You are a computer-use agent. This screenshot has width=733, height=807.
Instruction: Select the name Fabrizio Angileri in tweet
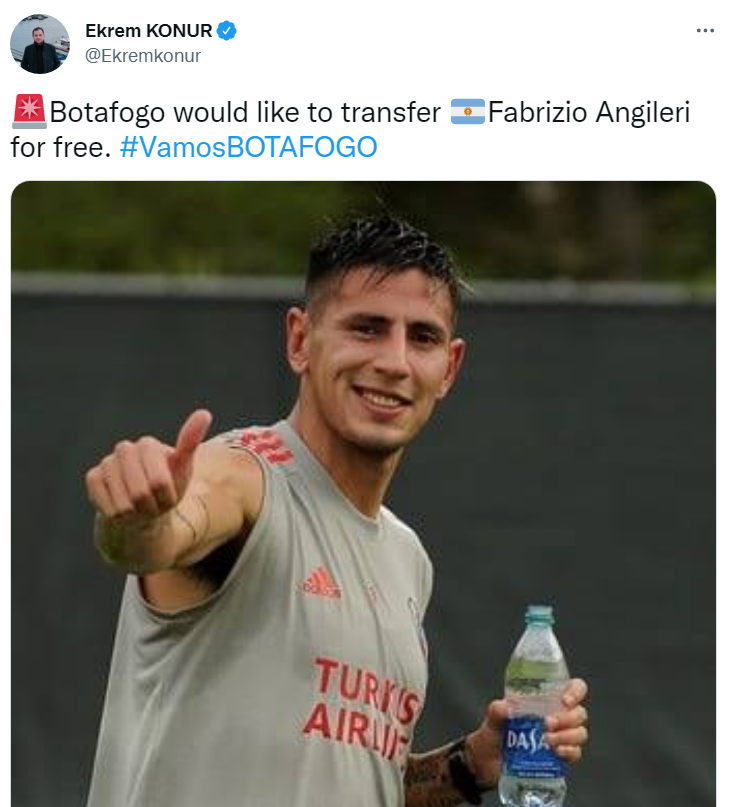(589, 112)
